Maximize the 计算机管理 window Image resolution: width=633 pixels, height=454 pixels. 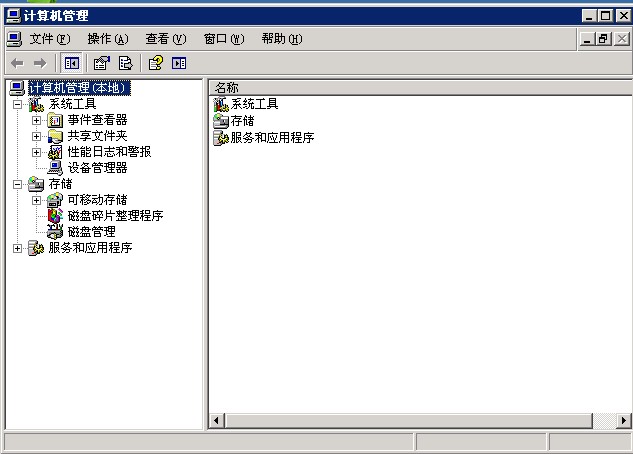[x=606, y=16]
